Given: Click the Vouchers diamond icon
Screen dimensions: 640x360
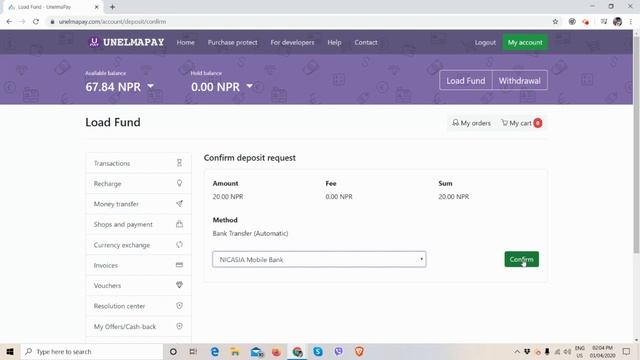Looking at the screenshot, I should 179,285.
